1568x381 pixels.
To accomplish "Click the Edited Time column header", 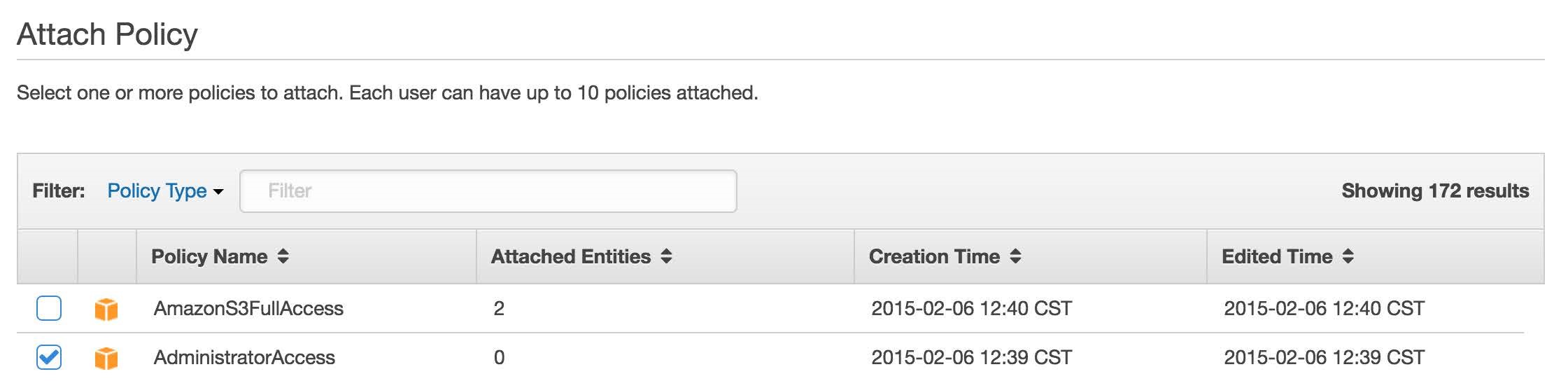I will click(x=1376, y=256).
